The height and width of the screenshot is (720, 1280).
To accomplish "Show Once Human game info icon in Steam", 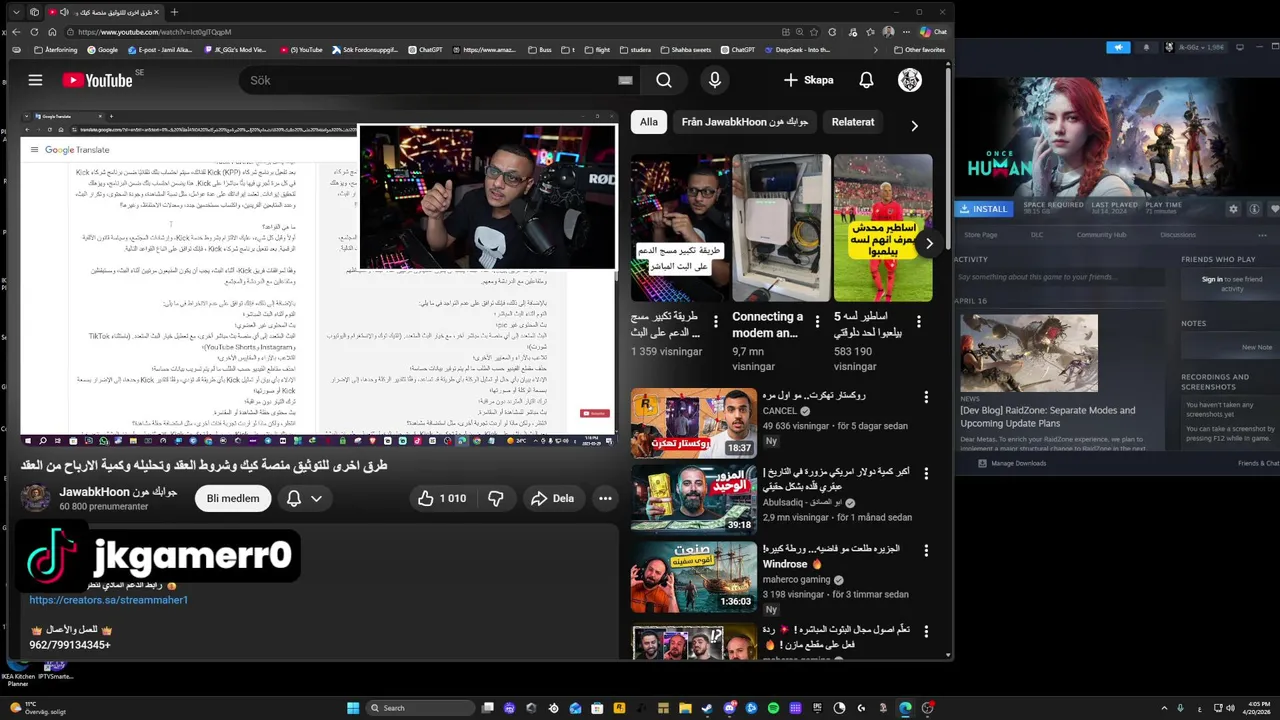I will tap(1254, 209).
